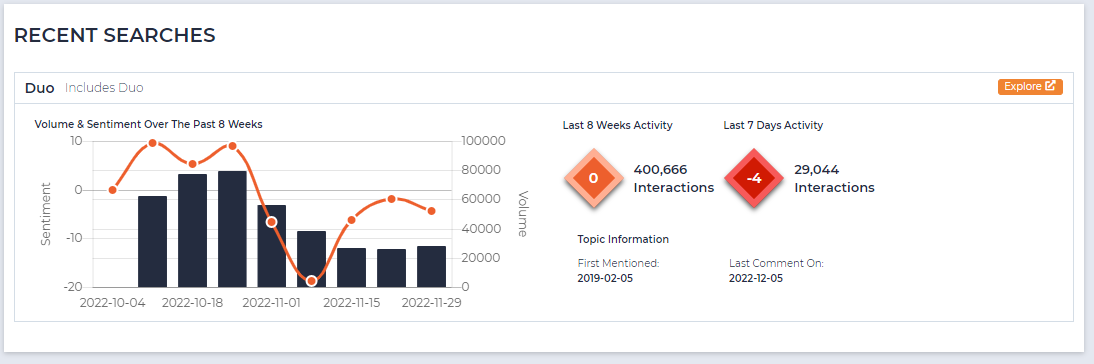Click the 29,044 Interactions figure
1094x364 pixels.
coord(834,179)
